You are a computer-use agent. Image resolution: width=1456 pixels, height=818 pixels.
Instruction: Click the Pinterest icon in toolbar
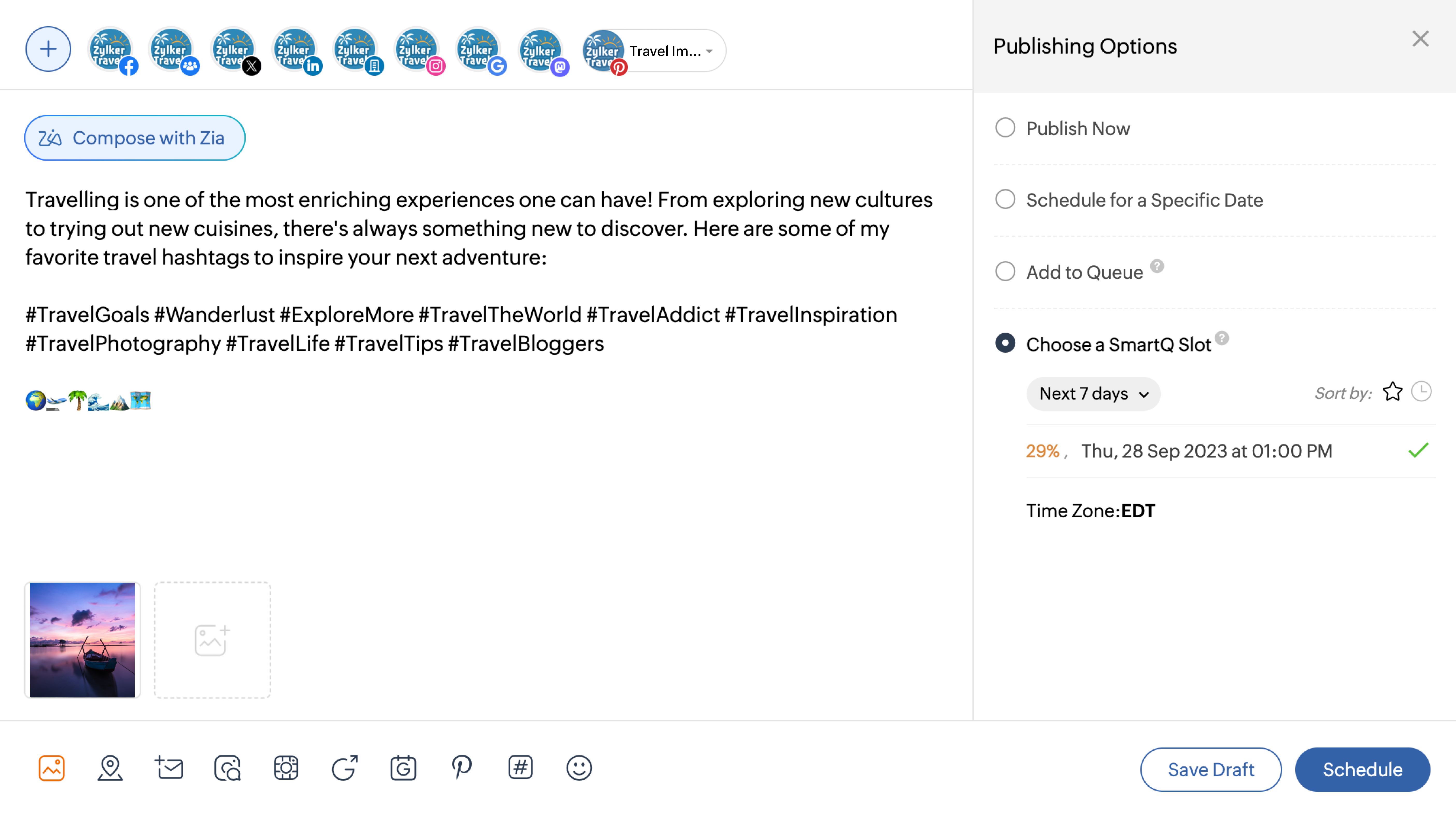(x=462, y=768)
